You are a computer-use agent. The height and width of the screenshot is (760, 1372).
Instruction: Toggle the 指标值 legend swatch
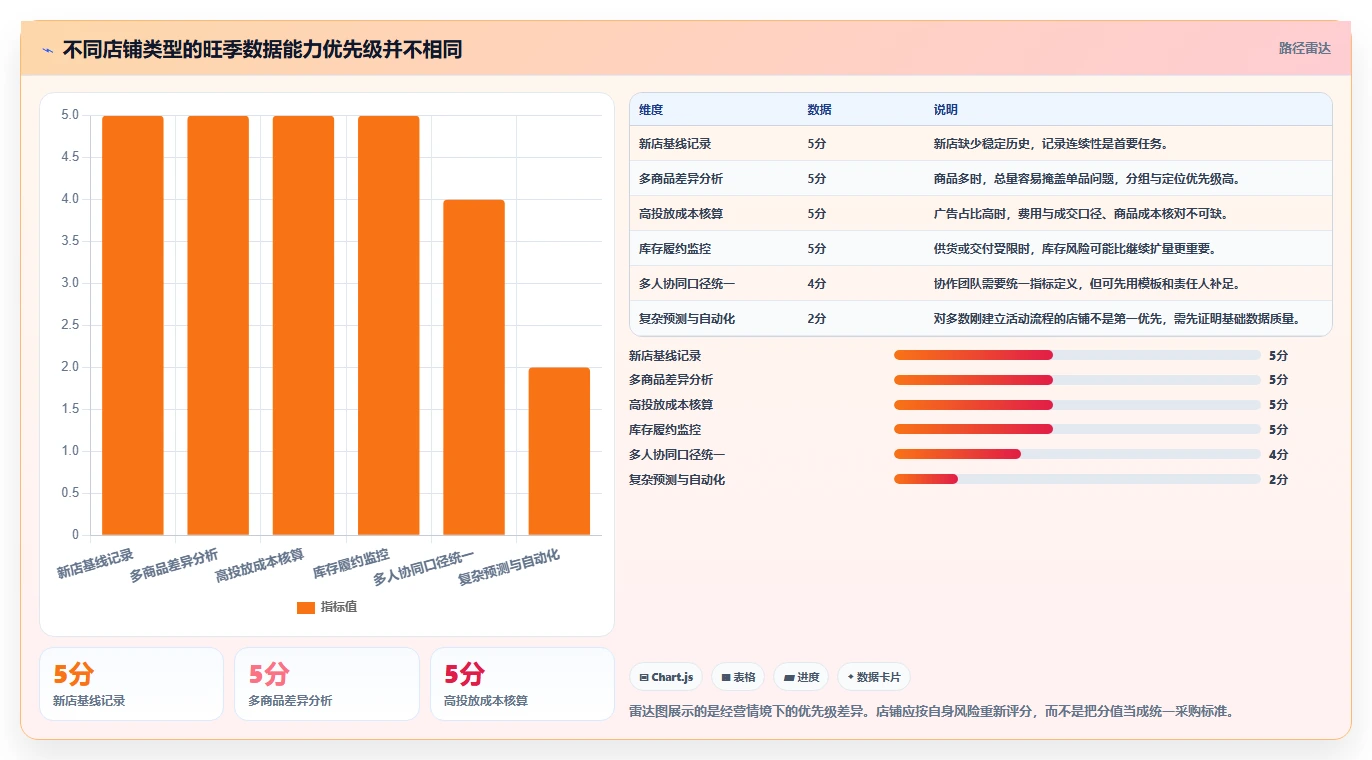306,608
